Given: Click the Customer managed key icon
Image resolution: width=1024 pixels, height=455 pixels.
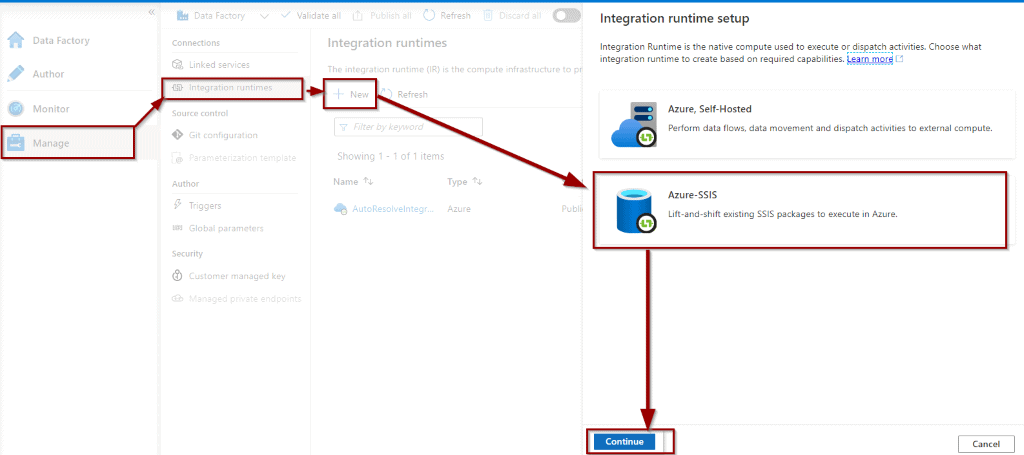Looking at the screenshot, I should pyautogui.click(x=177, y=275).
